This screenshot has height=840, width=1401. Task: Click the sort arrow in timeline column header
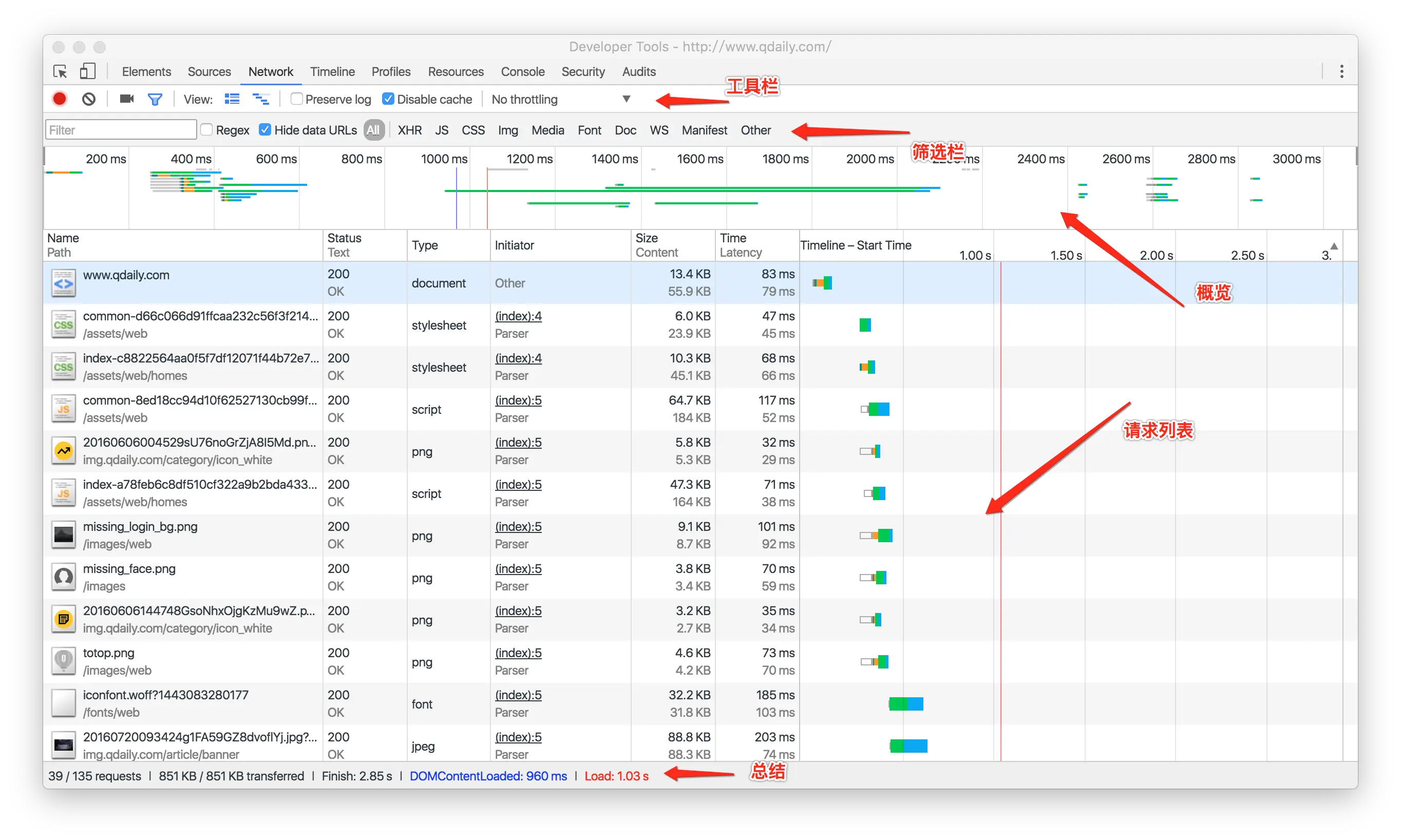point(1334,245)
